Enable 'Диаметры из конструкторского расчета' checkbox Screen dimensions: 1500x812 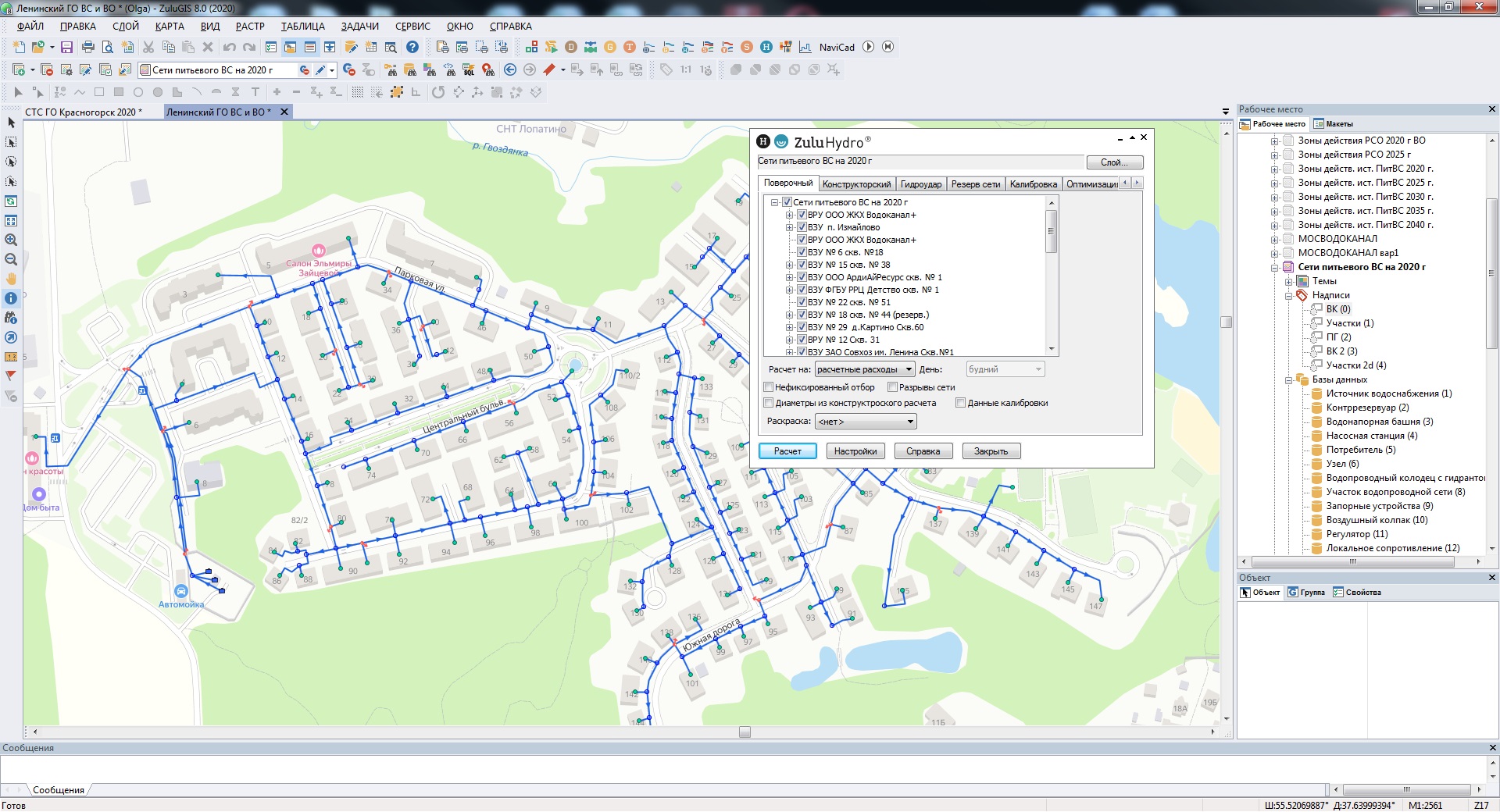(x=769, y=403)
